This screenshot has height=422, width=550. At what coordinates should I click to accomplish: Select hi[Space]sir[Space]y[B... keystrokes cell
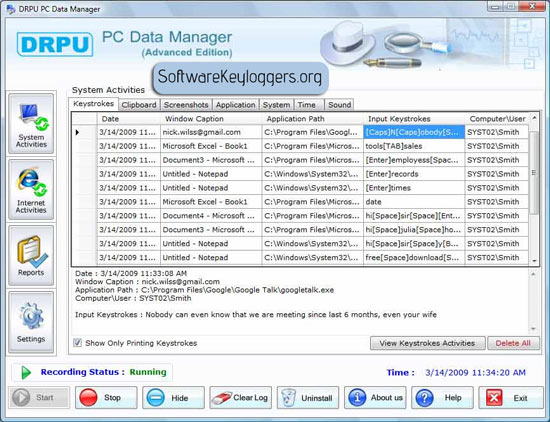tap(414, 244)
